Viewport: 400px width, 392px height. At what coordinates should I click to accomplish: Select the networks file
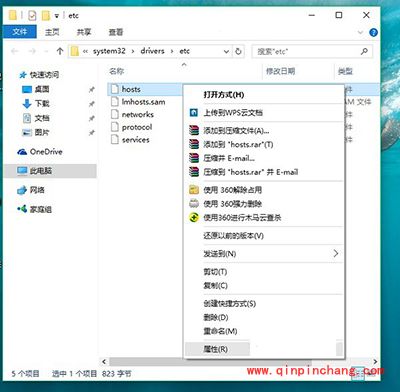click(x=138, y=115)
